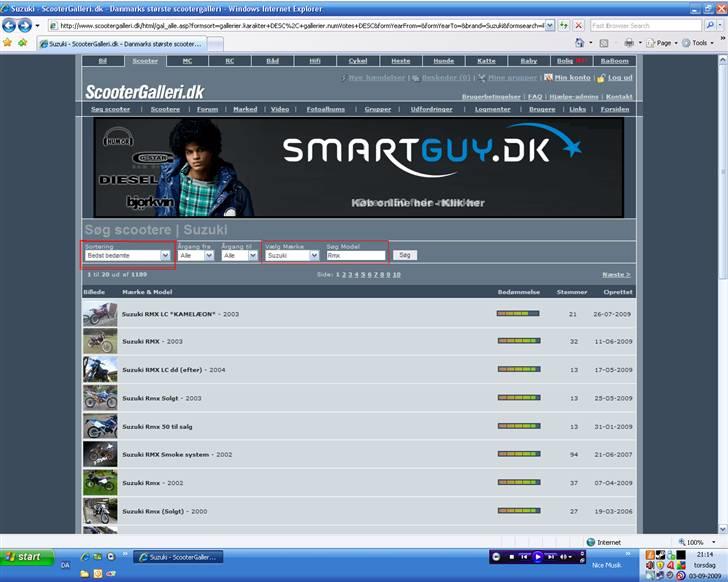Click inside the Søg Model text field
The image size is (728, 582).
pyautogui.click(x=355, y=255)
